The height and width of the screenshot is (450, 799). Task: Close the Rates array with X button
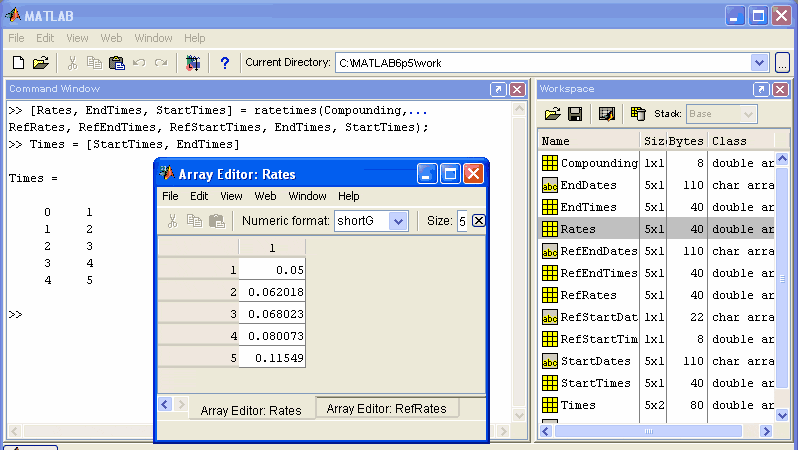[x=478, y=221]
